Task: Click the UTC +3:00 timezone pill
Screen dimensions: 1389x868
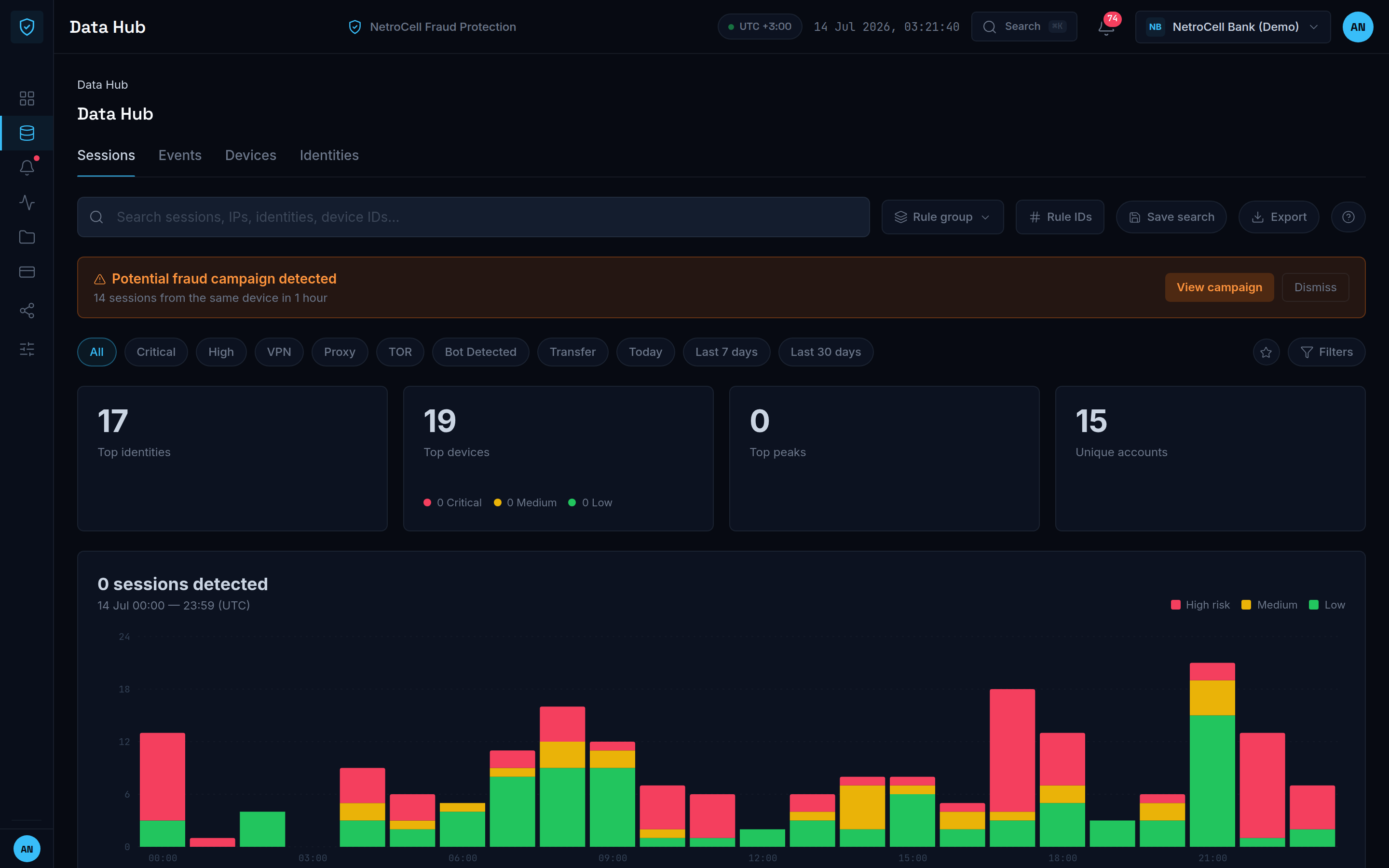Action: (x=759, y=27)
